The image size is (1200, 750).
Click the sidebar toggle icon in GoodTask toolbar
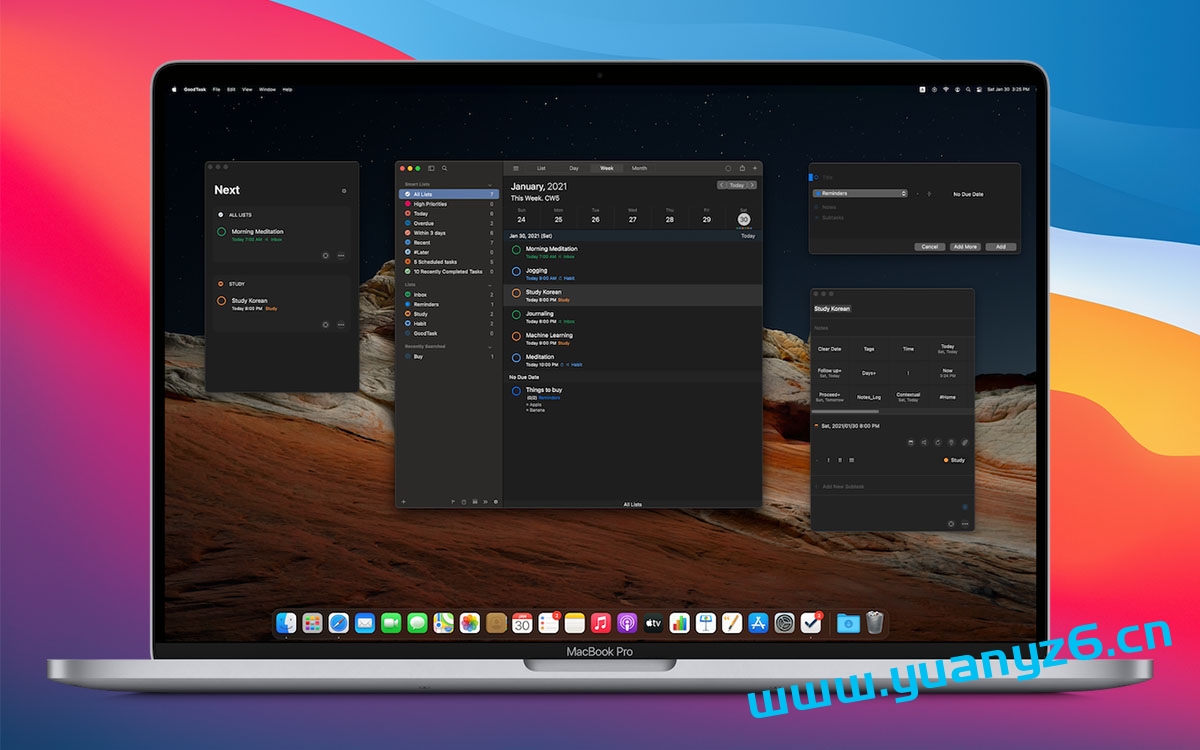[x=431, y=168]
